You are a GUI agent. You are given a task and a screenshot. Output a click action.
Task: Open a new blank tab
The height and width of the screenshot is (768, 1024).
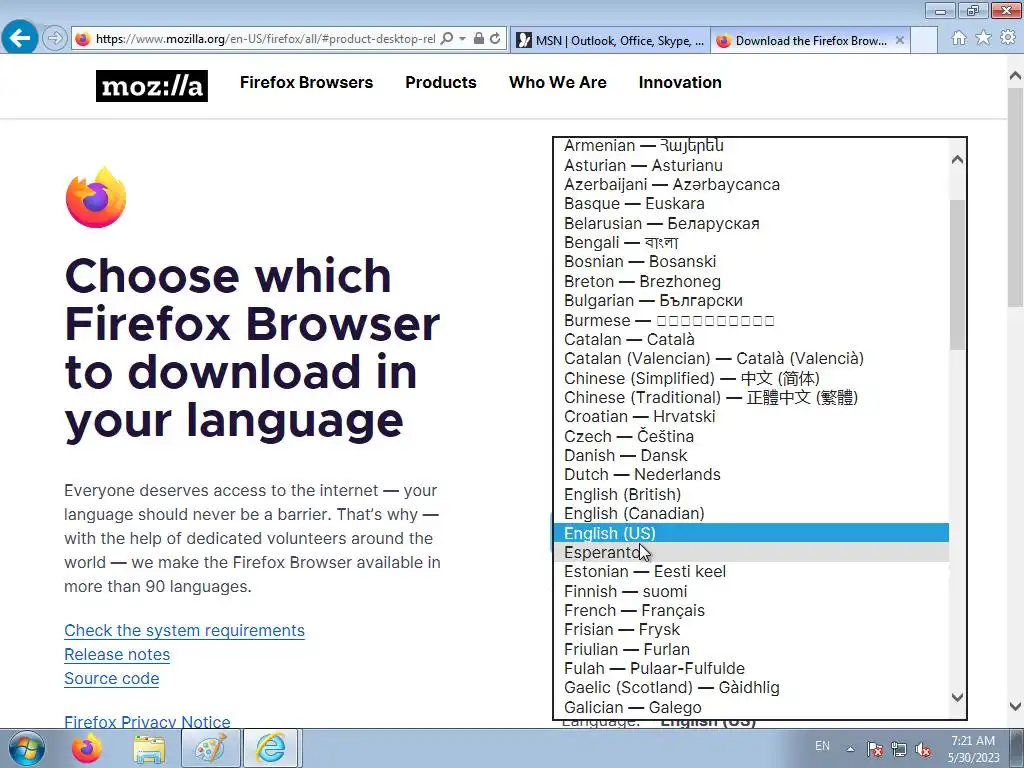924,40
